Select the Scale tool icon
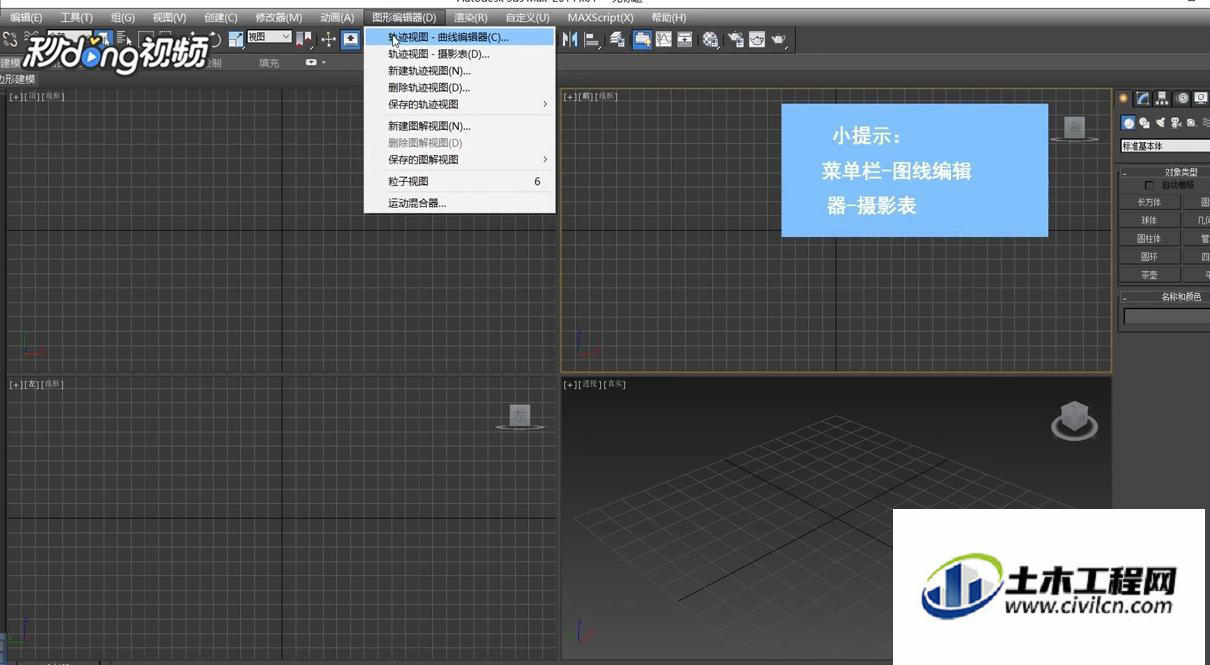 (235, 39)
